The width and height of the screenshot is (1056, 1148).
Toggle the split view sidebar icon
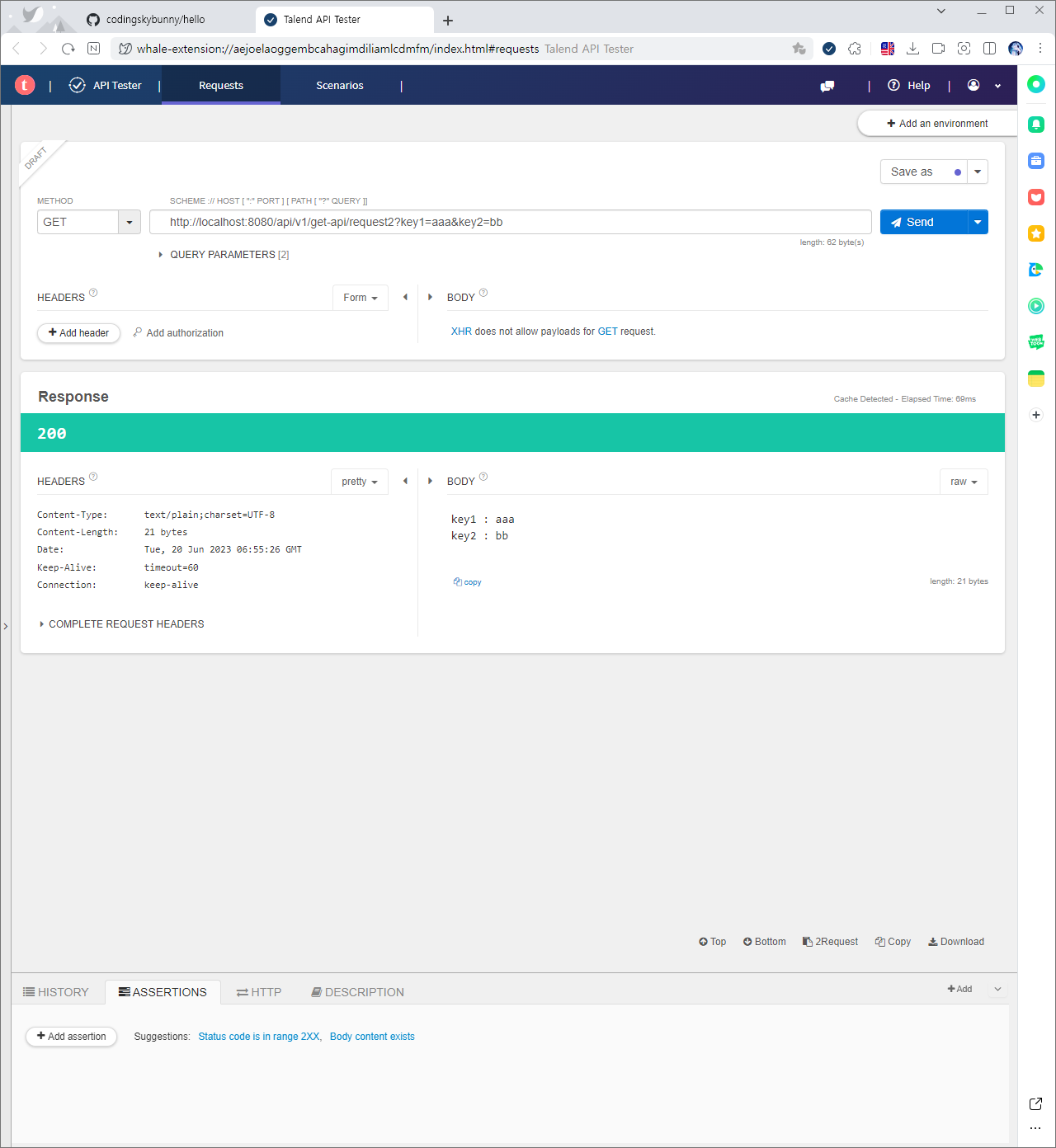coord(989,49)
